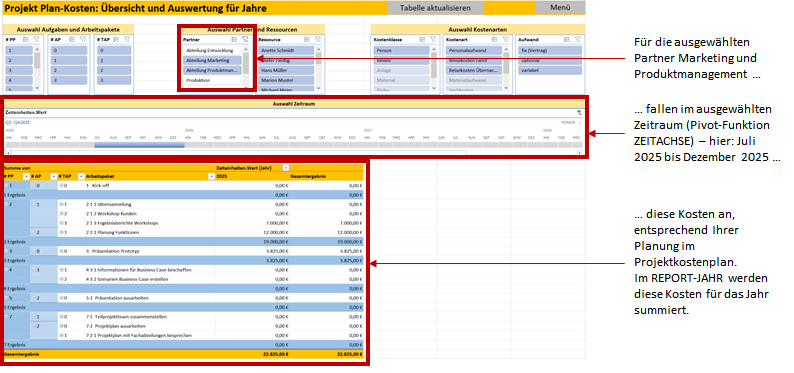Toggle multi-select on the Ressource slicer
The width and height of the screenshot is (794, 373).
307,39
